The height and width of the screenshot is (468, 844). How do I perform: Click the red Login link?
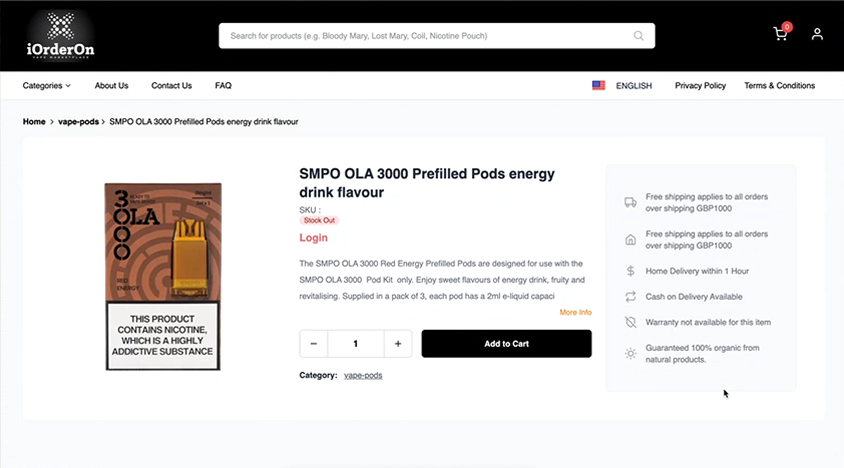(x=313, y=238)
